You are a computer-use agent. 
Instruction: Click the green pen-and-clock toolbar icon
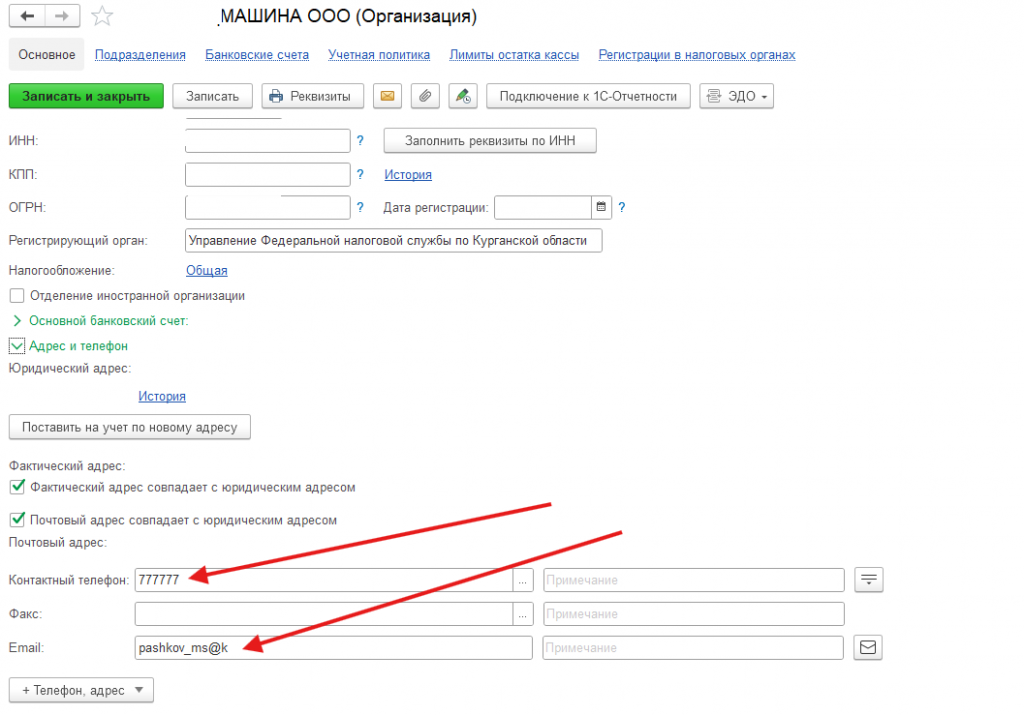pos(463,96)
